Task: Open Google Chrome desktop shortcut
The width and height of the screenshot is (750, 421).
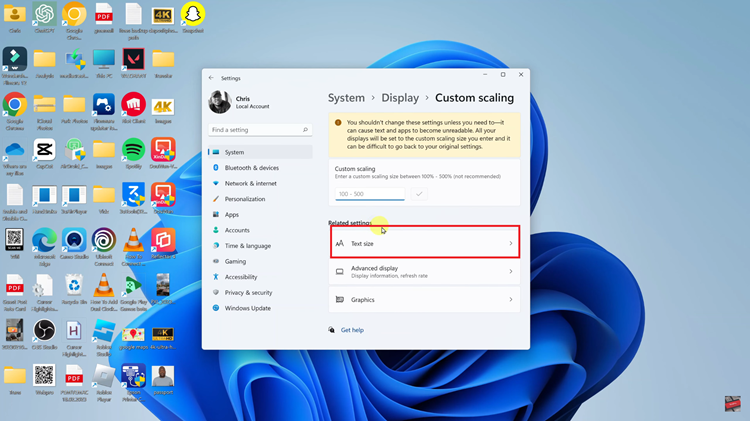Action: pos(15,111)
